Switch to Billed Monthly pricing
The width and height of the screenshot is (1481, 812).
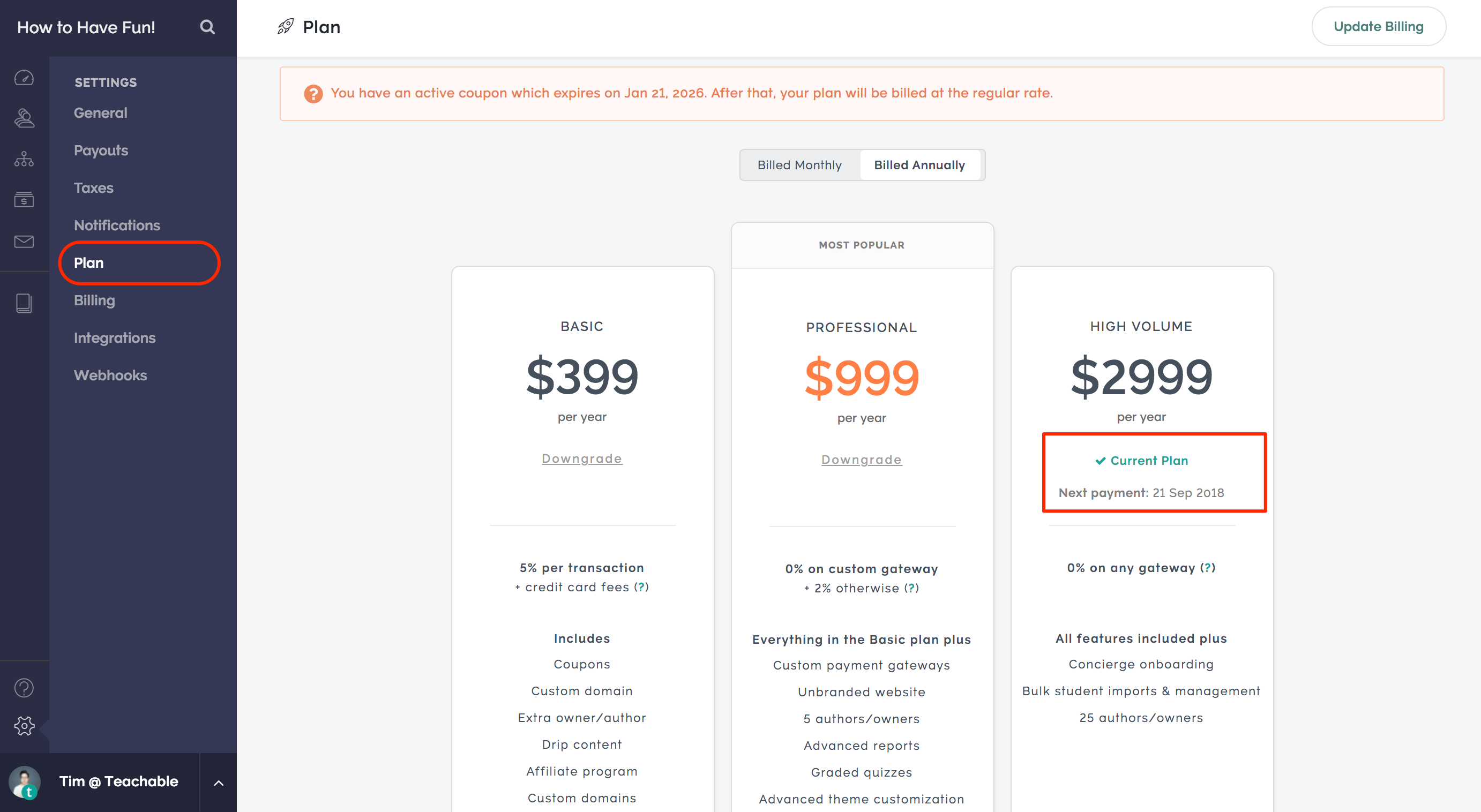click(x=799, y=166)
